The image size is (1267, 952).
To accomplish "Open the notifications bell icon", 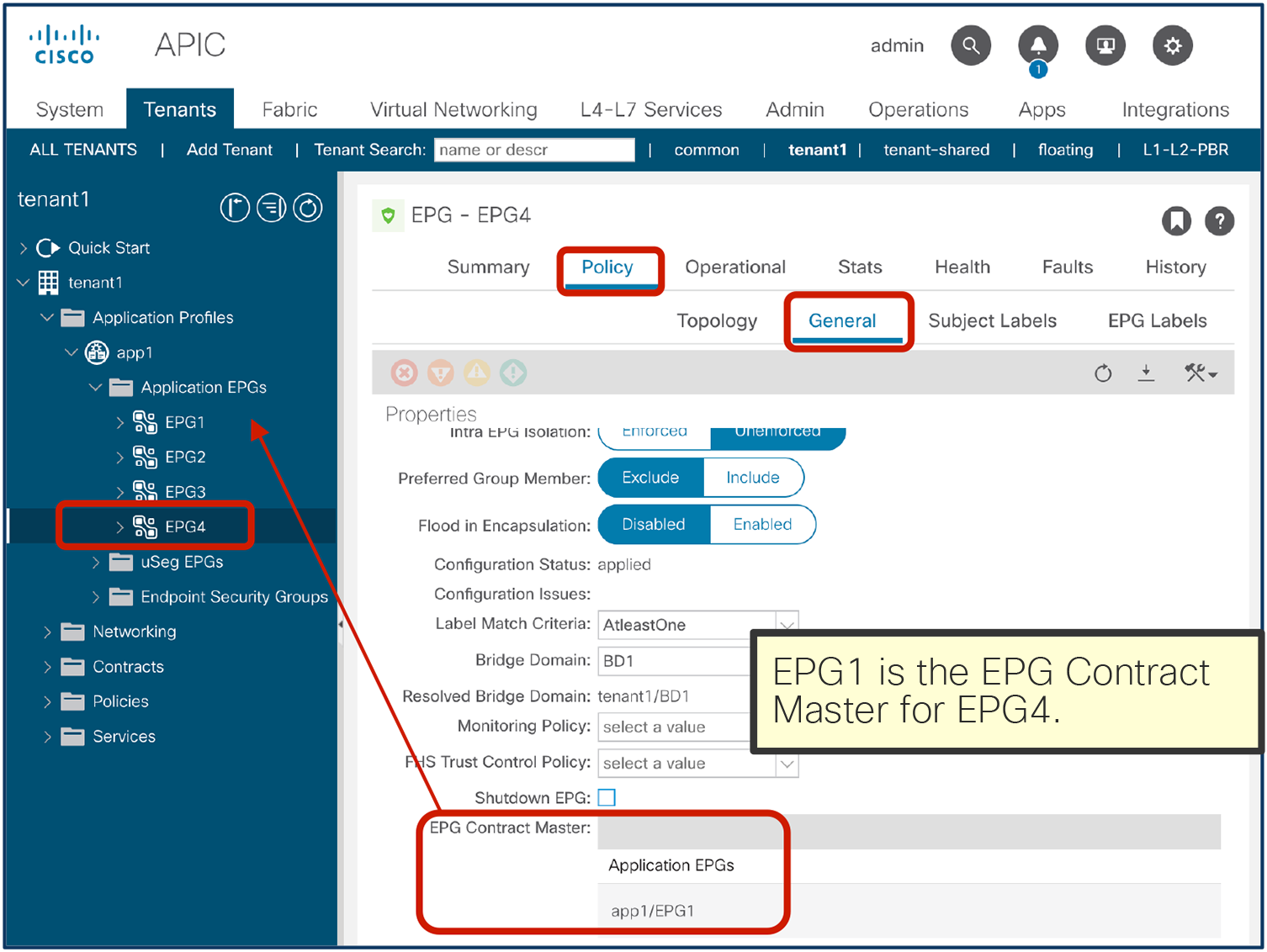I will (x=1038, y=45).
